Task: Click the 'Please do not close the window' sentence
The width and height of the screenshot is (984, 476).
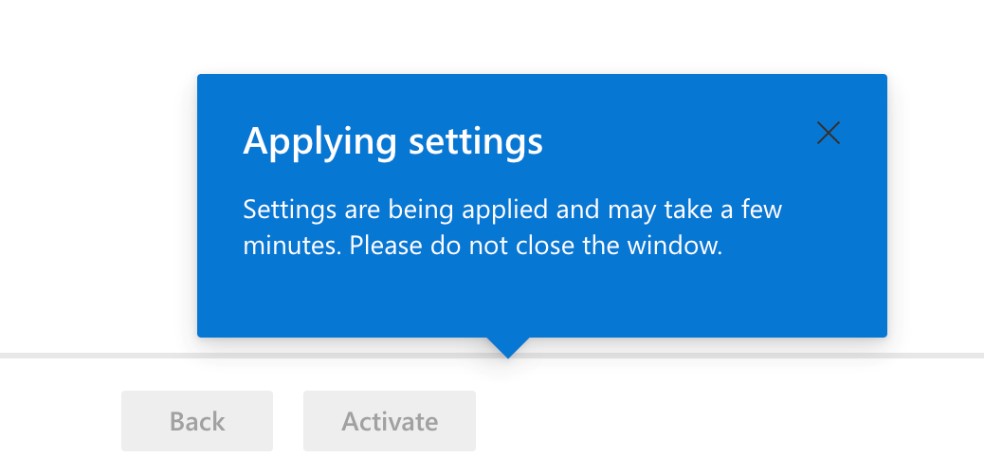Action: click(x=535, y=245)
